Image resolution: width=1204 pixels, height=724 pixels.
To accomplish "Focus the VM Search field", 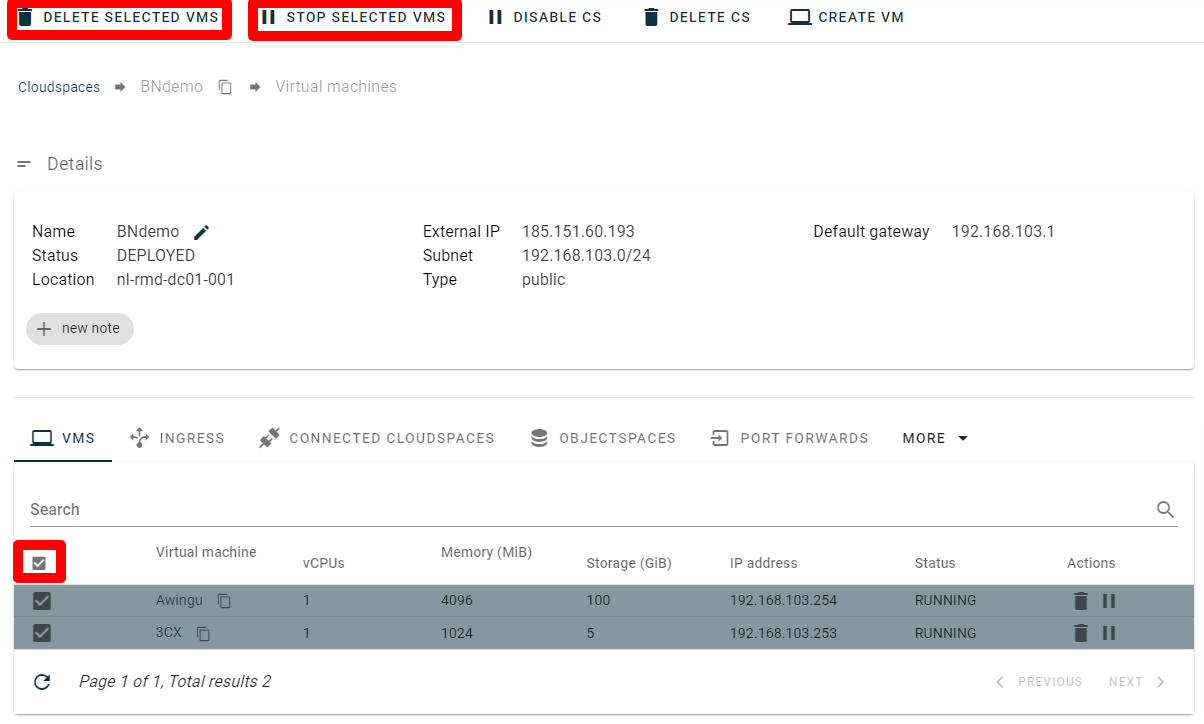I will click(x=590, y=509).
